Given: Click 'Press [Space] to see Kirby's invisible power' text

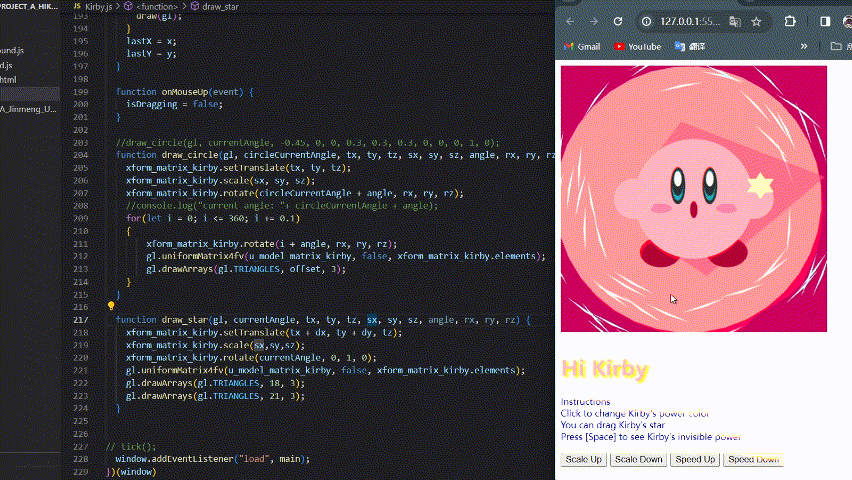Looking at the screenshot, I should 650,437.
